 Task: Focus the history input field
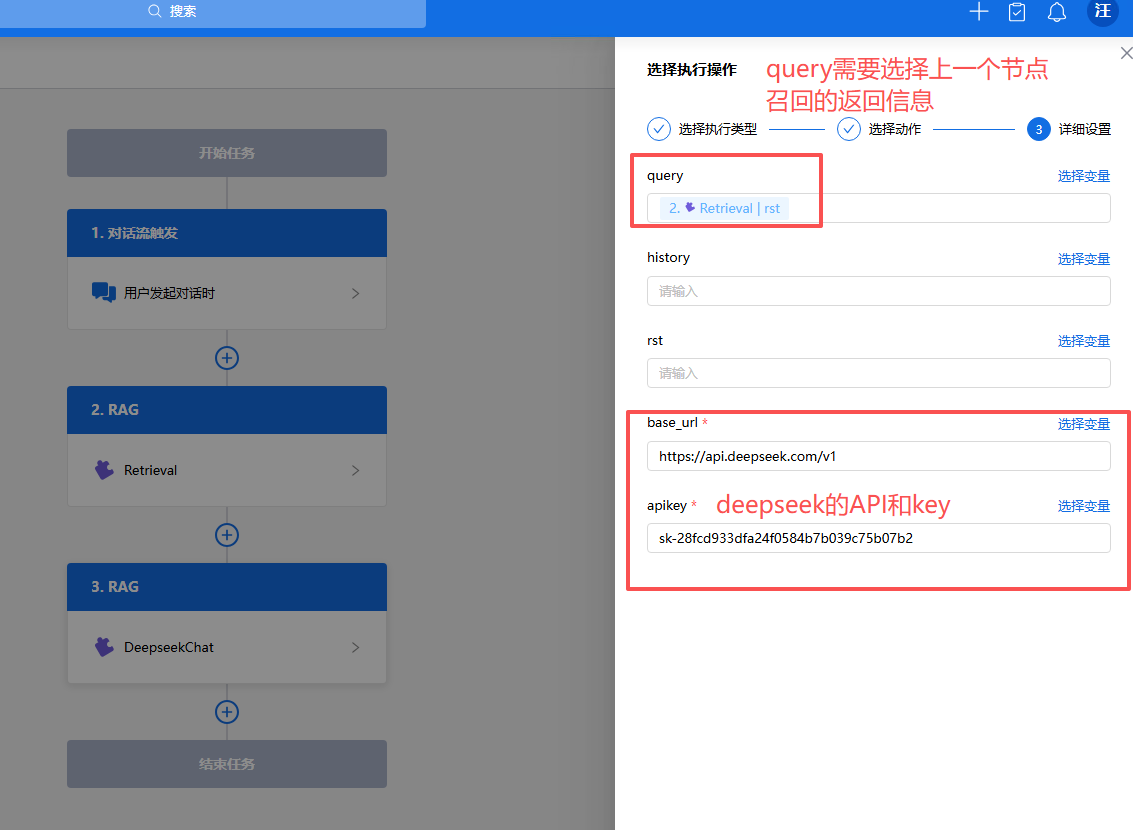pos(879,291)
